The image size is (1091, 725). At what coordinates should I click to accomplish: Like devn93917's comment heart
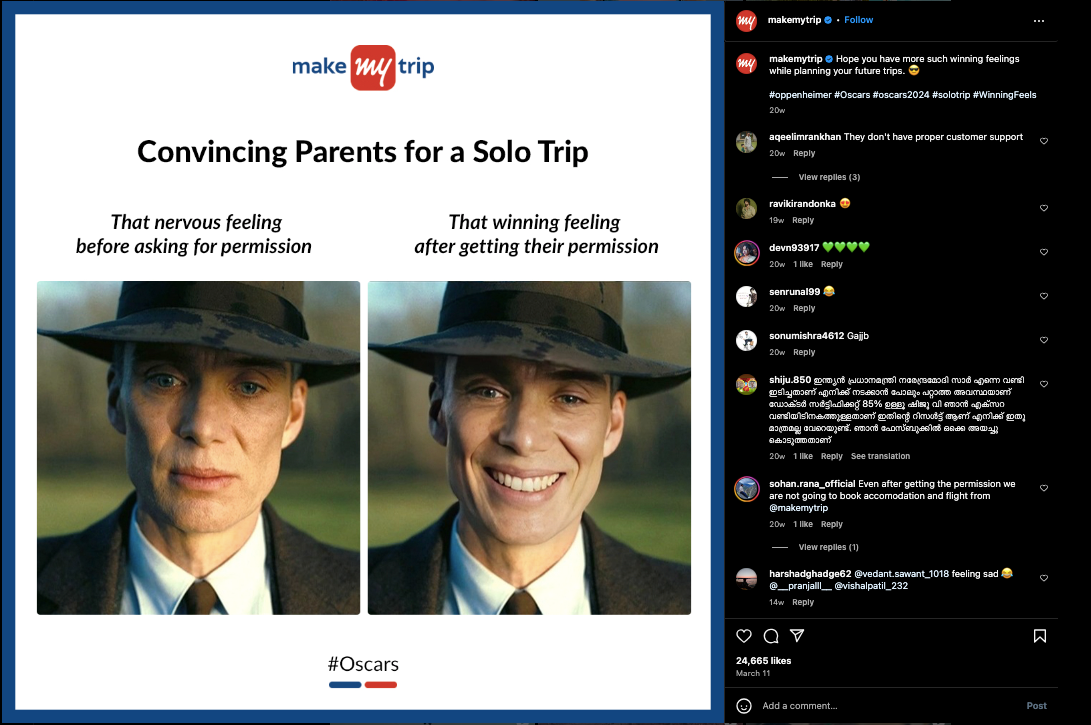point(1044,252)
